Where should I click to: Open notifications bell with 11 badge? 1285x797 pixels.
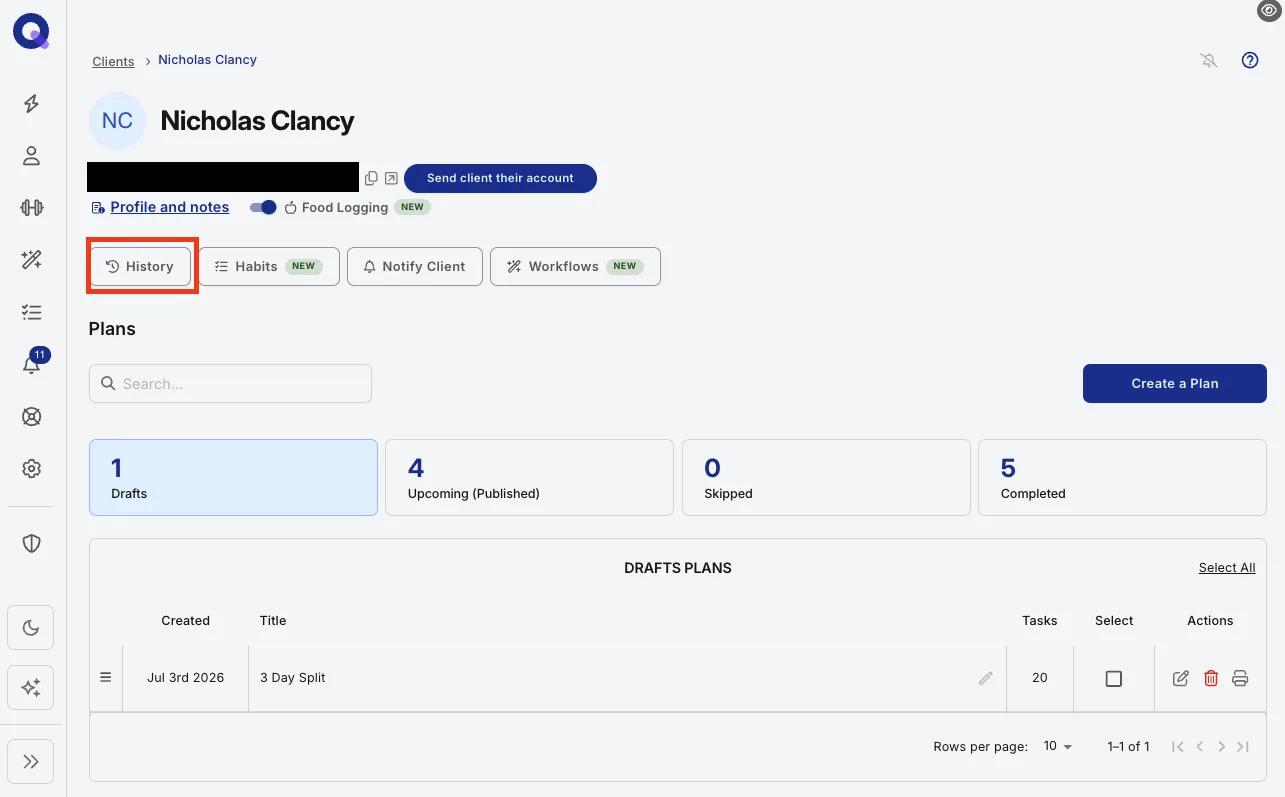click(x=33, y=362)
